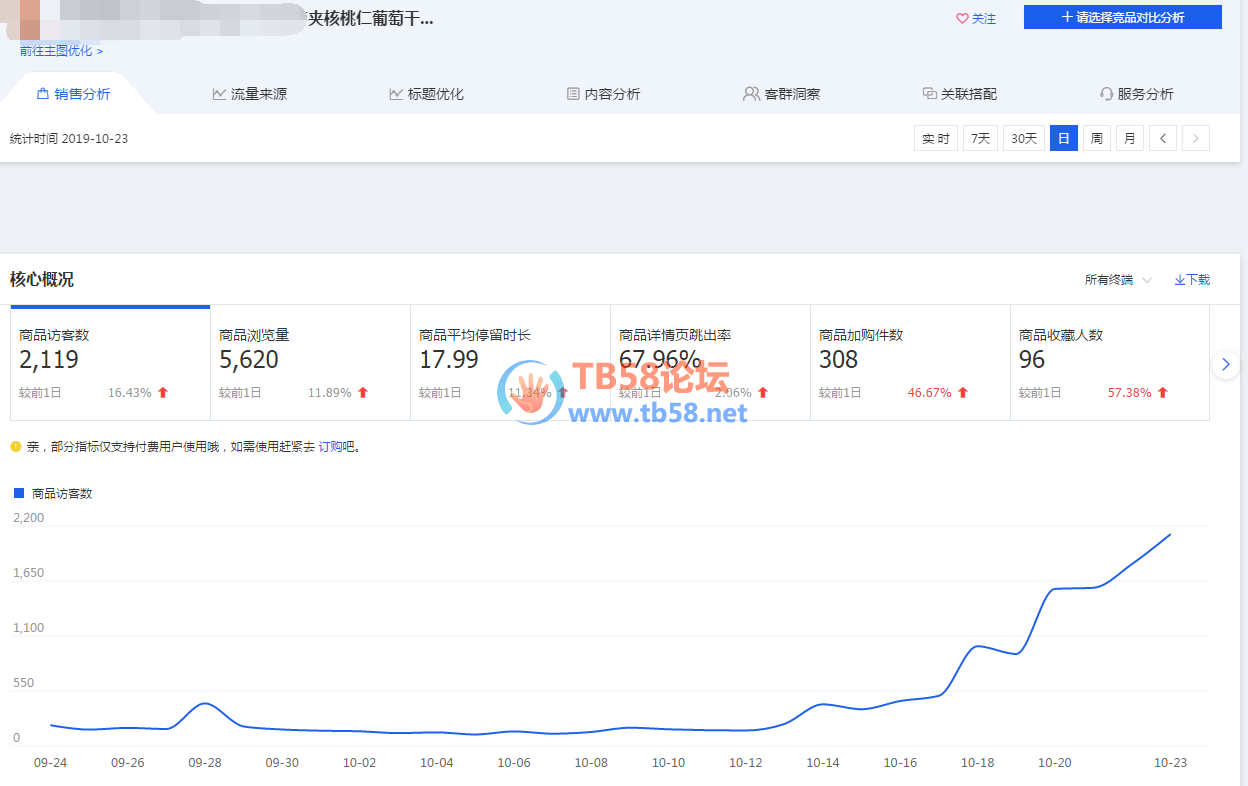Go to previous date with left arrow

pyautogui.click(x=1162, y=138)
